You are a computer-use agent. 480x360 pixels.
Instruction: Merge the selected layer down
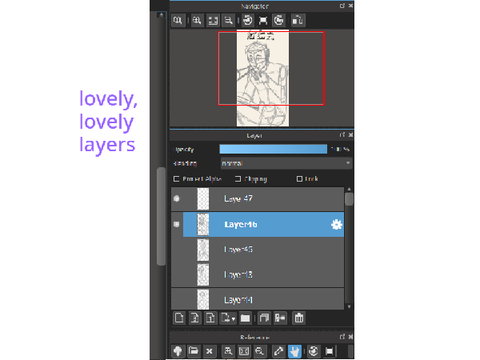tap(280, 318)
